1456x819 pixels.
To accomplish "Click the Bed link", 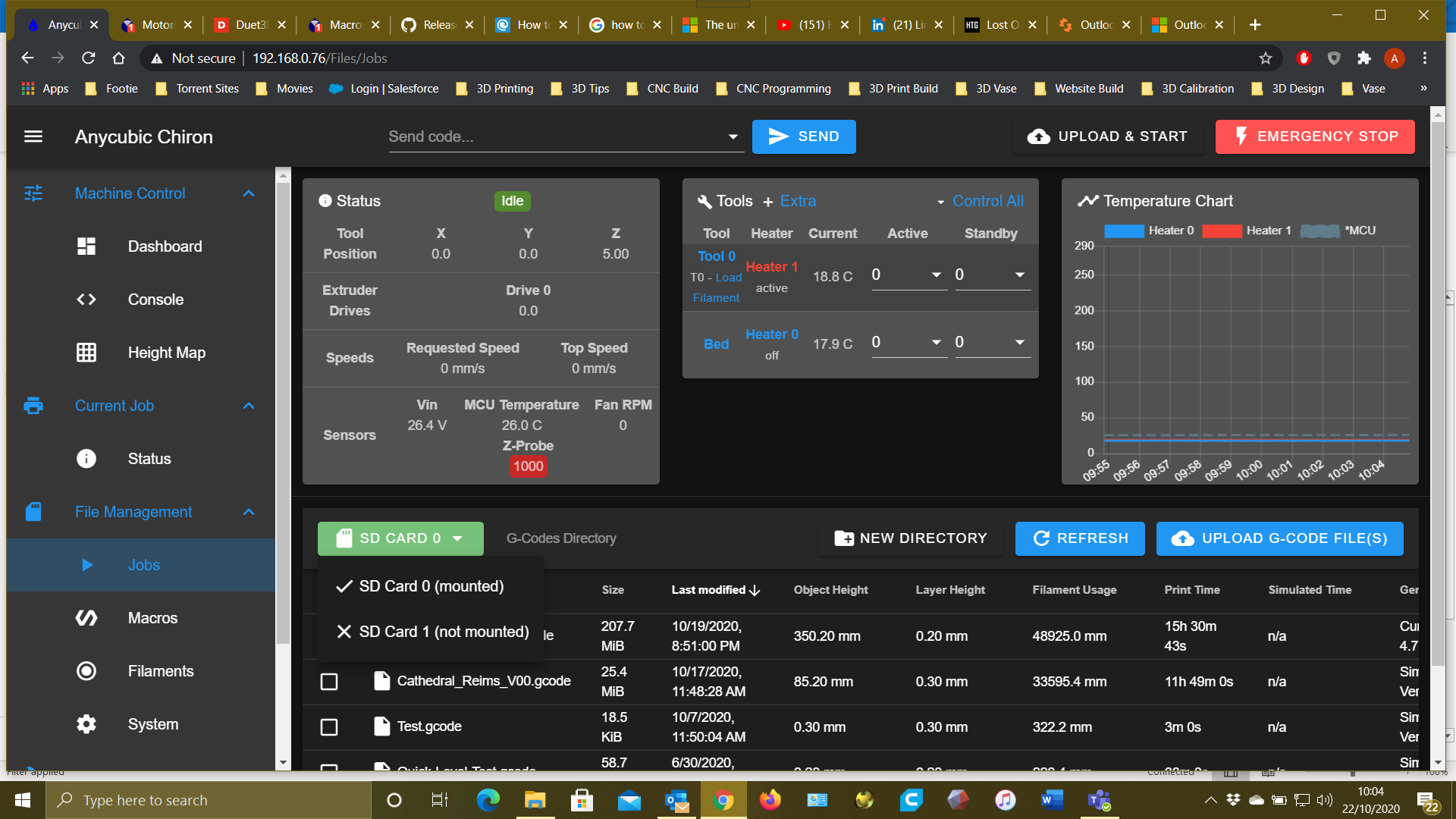I will [716, 344].
